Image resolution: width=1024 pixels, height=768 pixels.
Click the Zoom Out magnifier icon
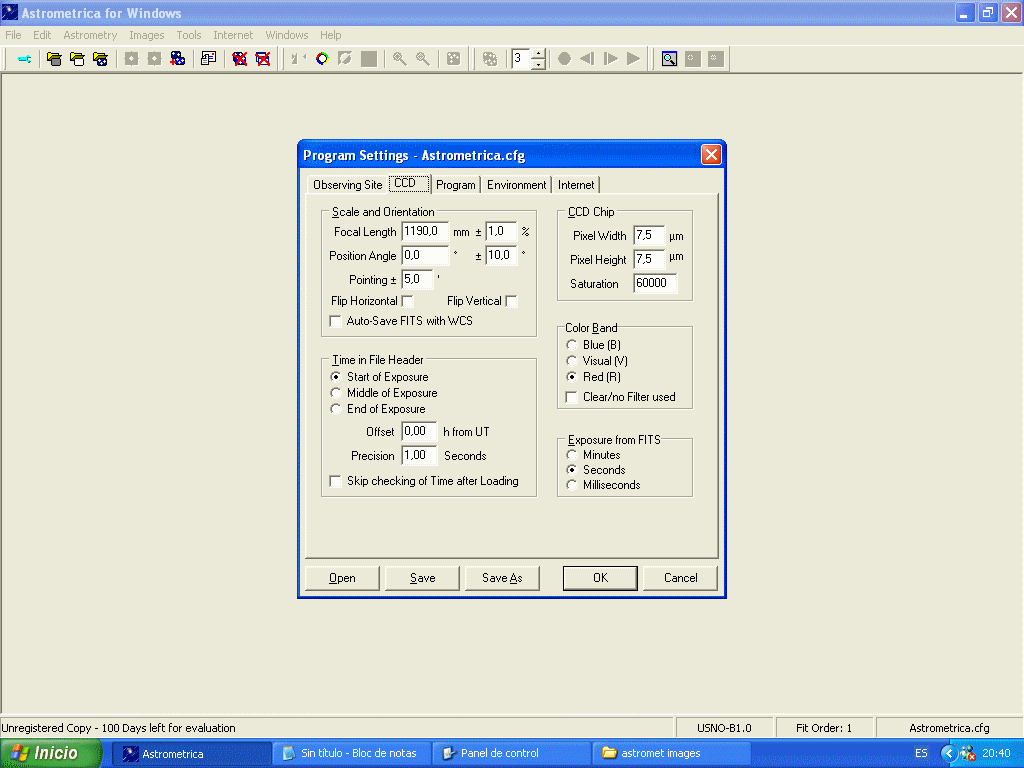coord(423,59)
